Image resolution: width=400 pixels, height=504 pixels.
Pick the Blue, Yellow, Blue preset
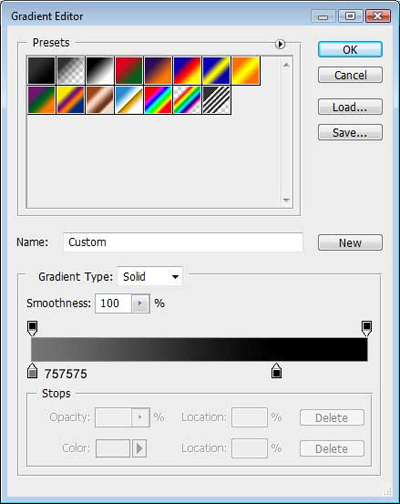click(216, 71)
